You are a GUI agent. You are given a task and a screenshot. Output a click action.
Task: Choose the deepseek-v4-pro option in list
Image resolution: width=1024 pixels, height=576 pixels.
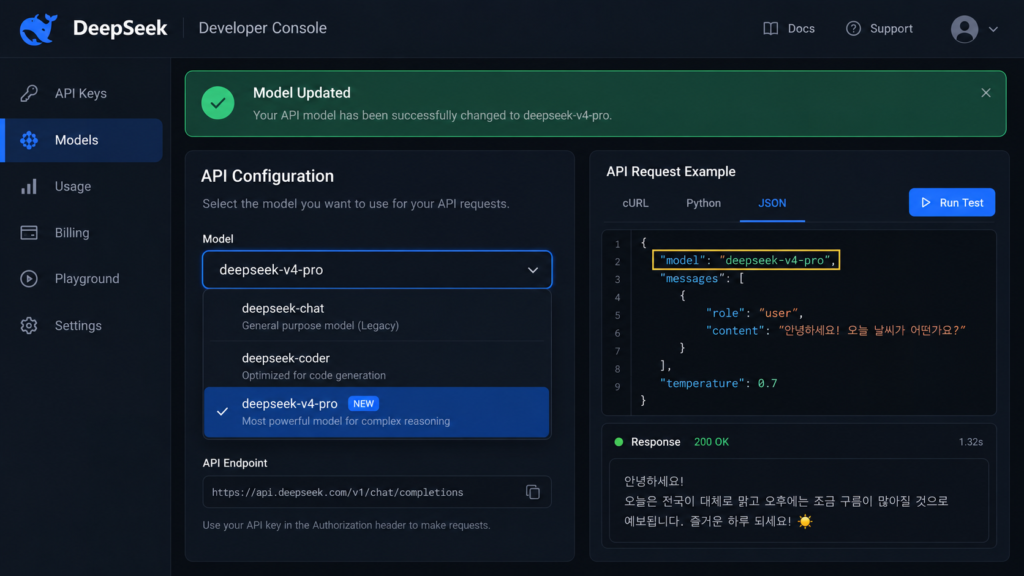[376, 412]
